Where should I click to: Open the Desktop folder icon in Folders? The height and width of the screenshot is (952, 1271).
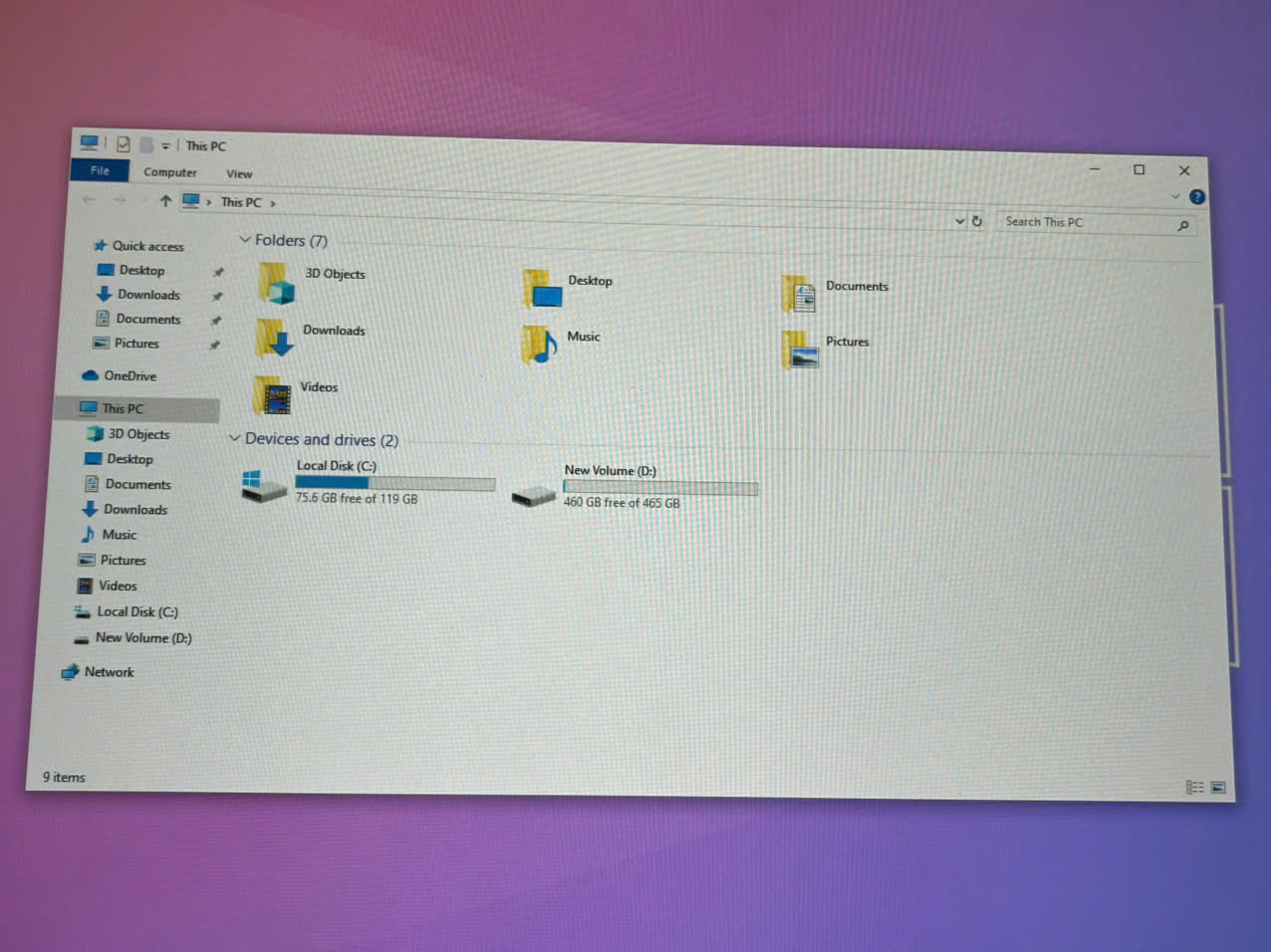click(543, 289)
